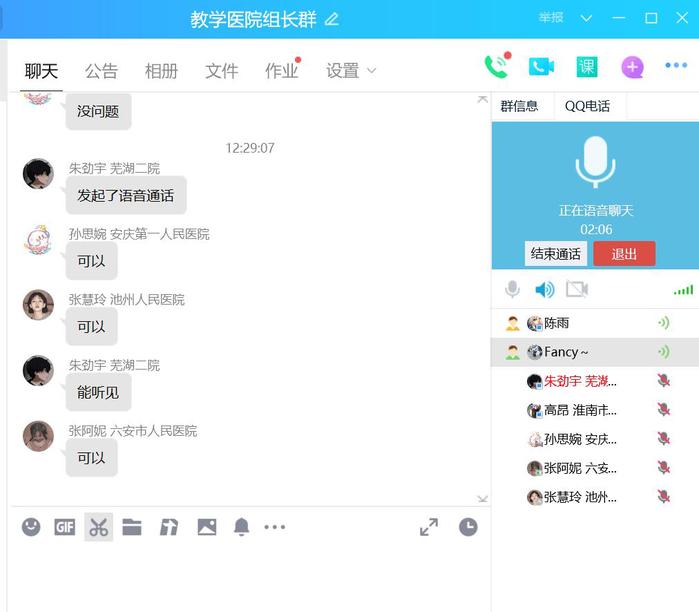Toggle mute for 朱劲宇 in call list
699x612 pixels.
664,381
